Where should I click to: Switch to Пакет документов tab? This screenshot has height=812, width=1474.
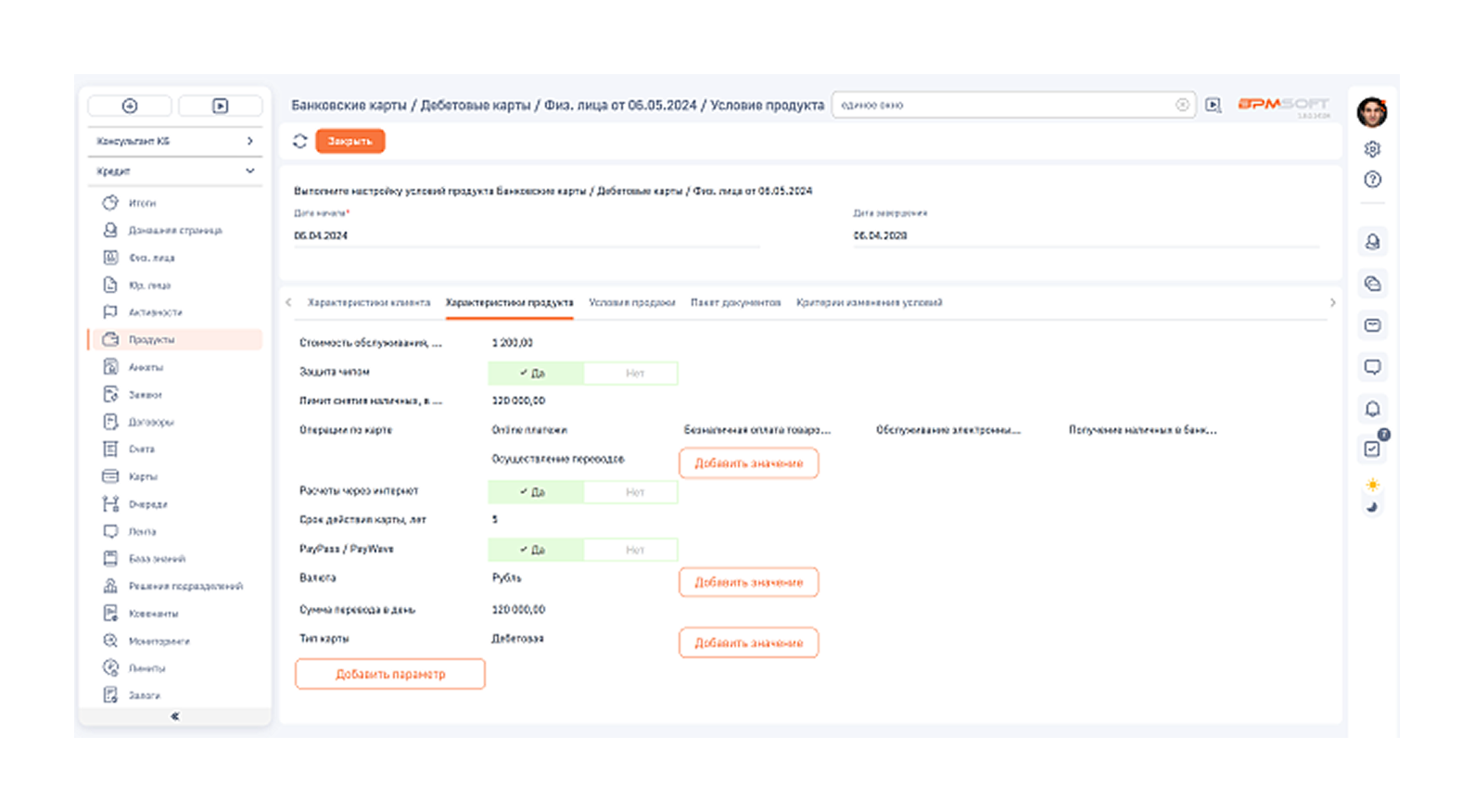point(735,302)
